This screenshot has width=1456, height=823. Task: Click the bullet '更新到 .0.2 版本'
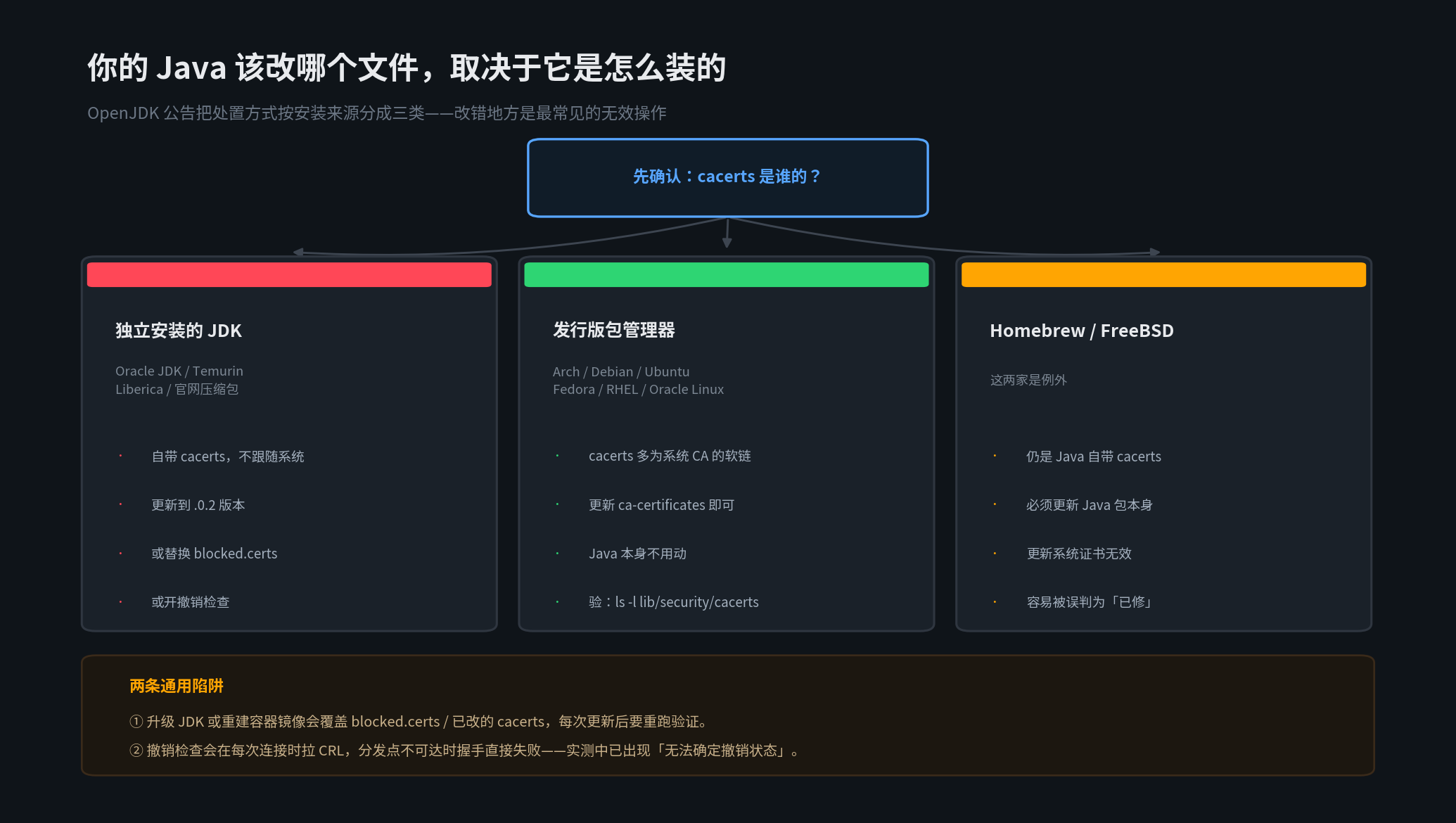coord(198,505)
